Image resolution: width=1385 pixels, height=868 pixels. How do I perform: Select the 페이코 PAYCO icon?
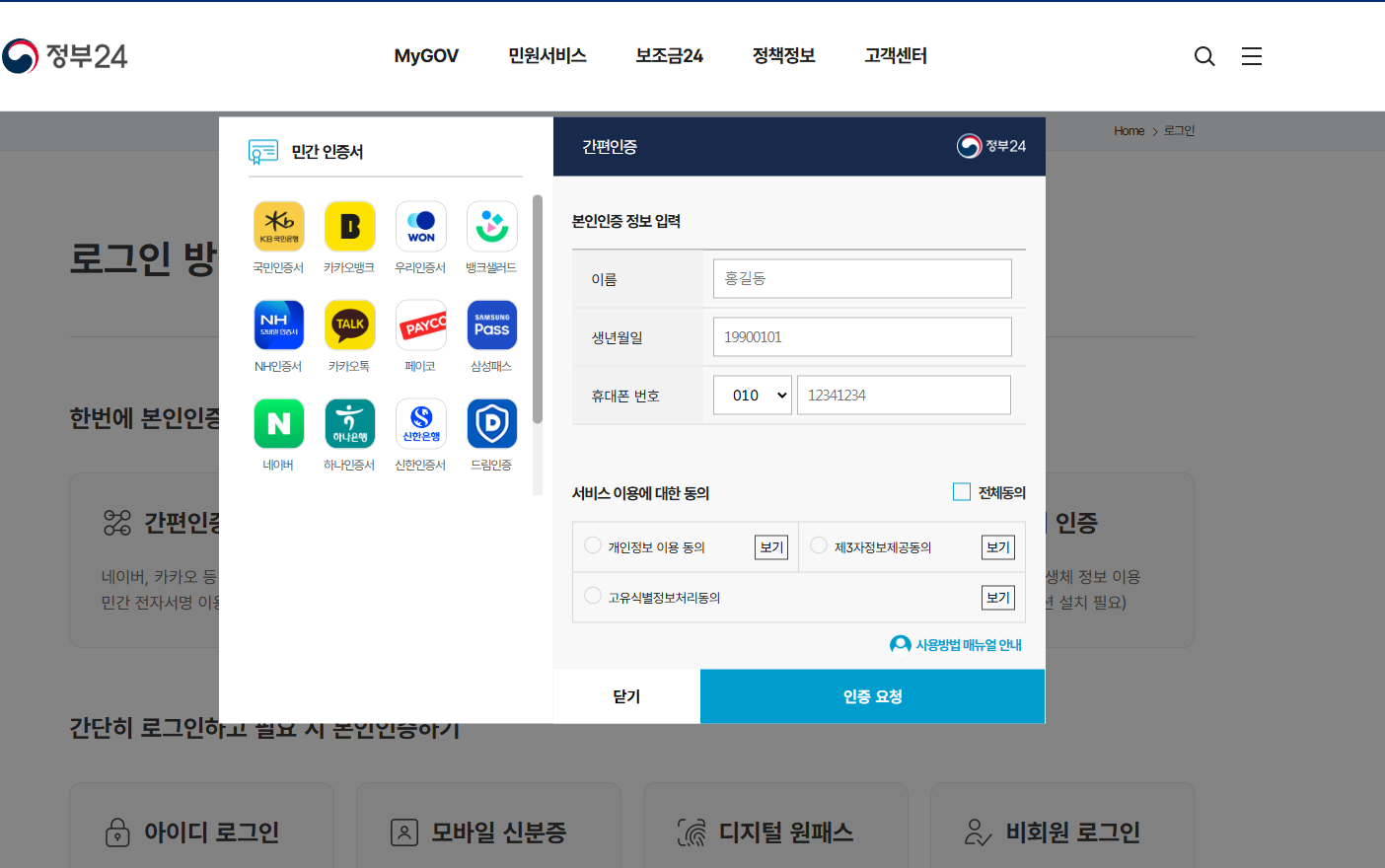421,325
